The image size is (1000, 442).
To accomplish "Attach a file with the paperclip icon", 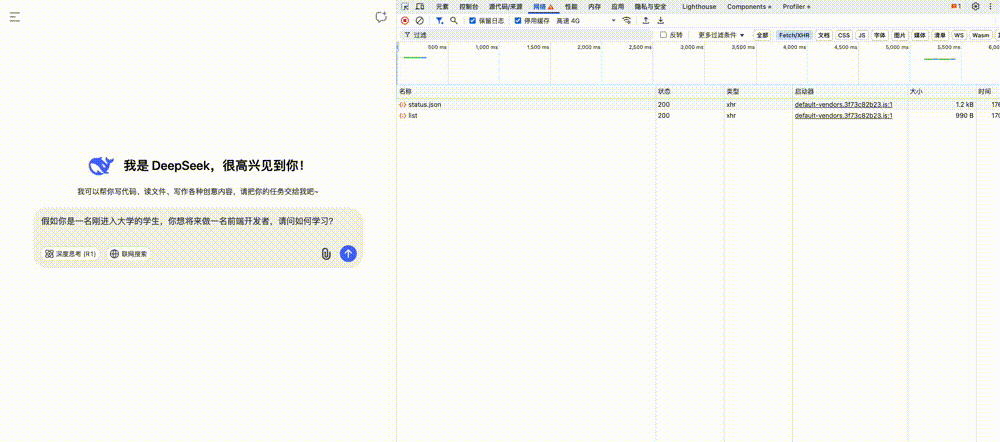I will tap(326, 254).
